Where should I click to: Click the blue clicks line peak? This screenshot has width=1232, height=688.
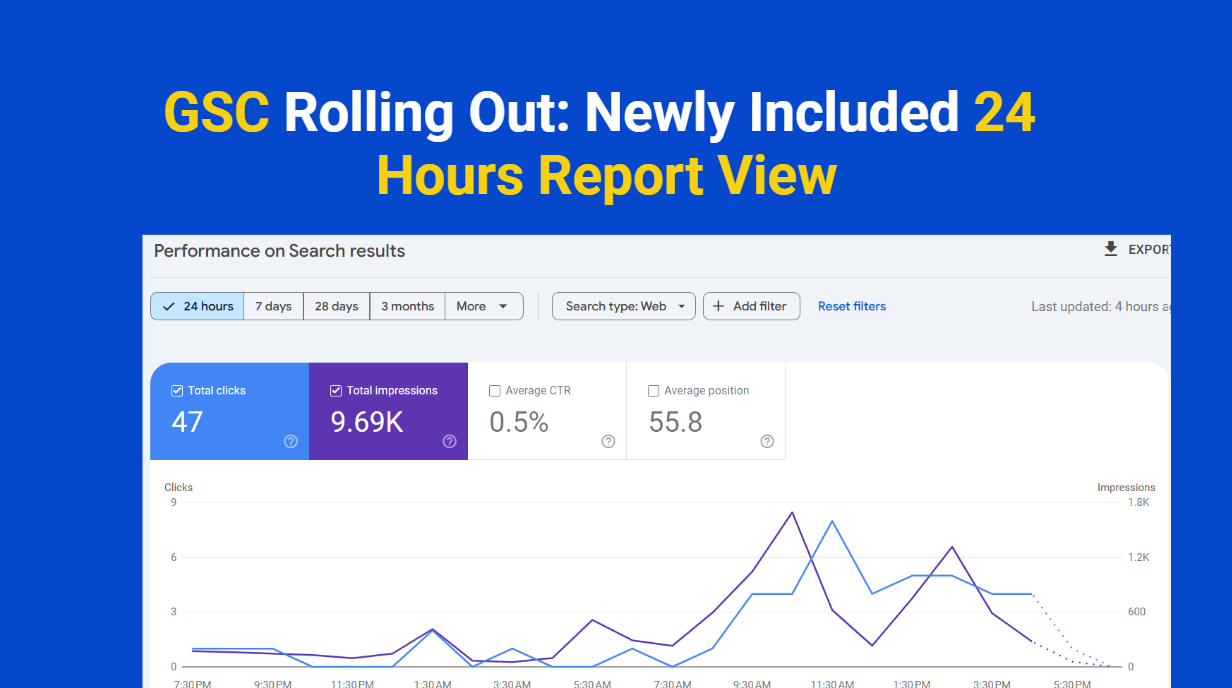(x=832, y=521)
